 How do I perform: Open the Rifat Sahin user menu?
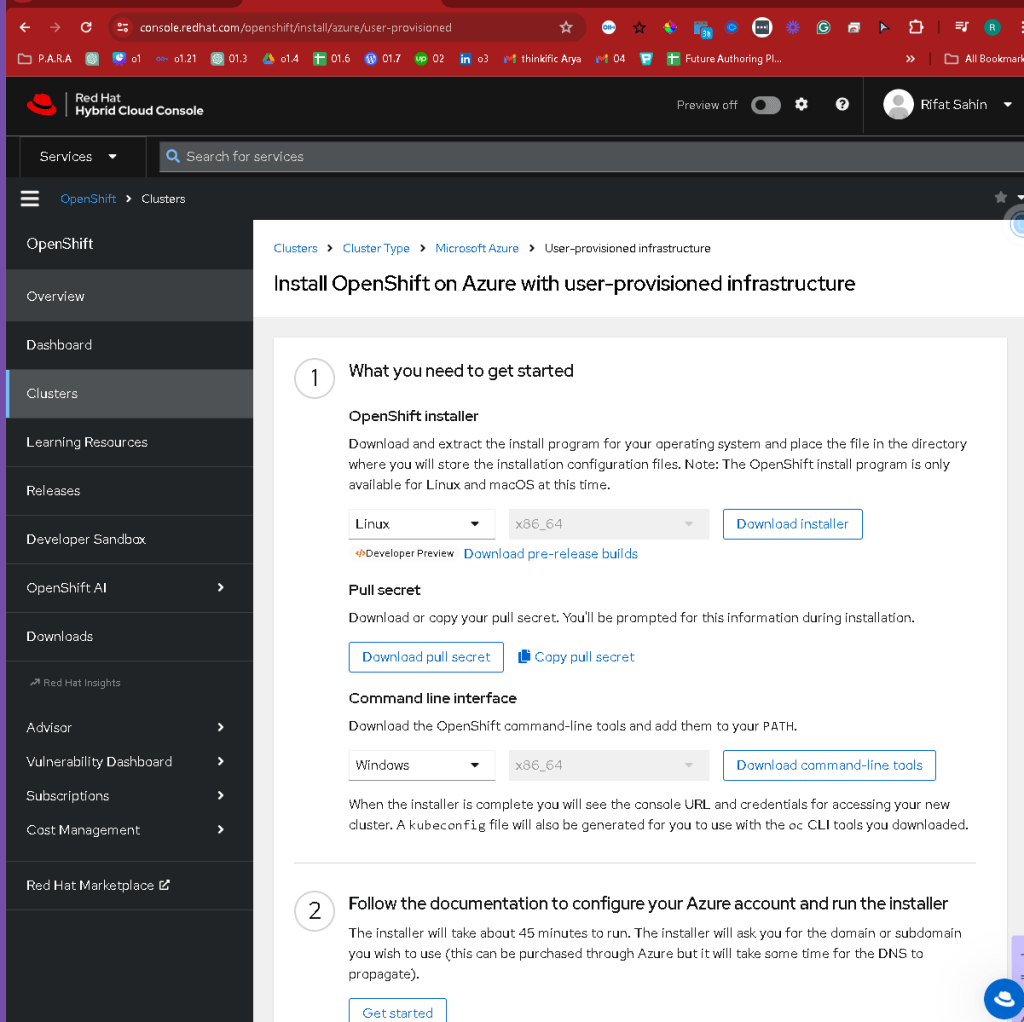(x=947, y=104)
